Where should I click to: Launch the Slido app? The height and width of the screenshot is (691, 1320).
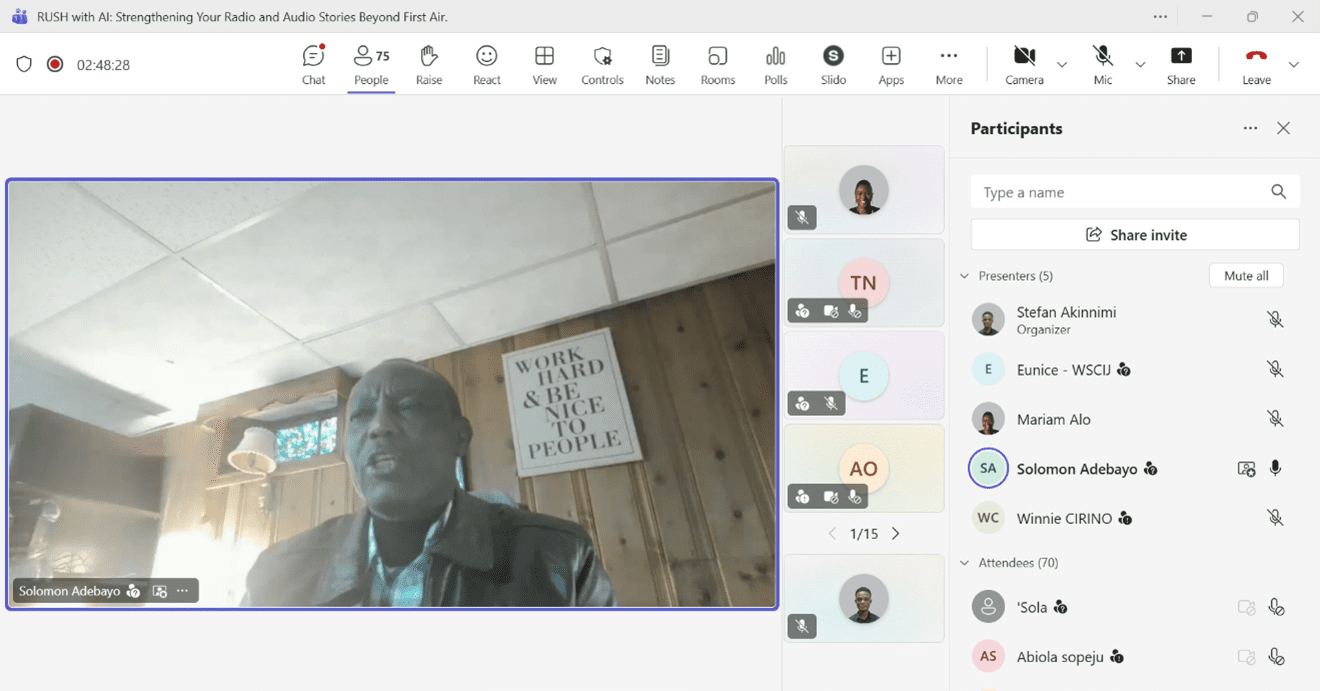pos(833,64)
